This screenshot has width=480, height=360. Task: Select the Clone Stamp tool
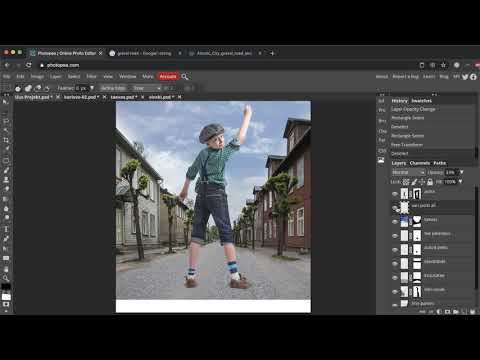(x=6, y=180)
